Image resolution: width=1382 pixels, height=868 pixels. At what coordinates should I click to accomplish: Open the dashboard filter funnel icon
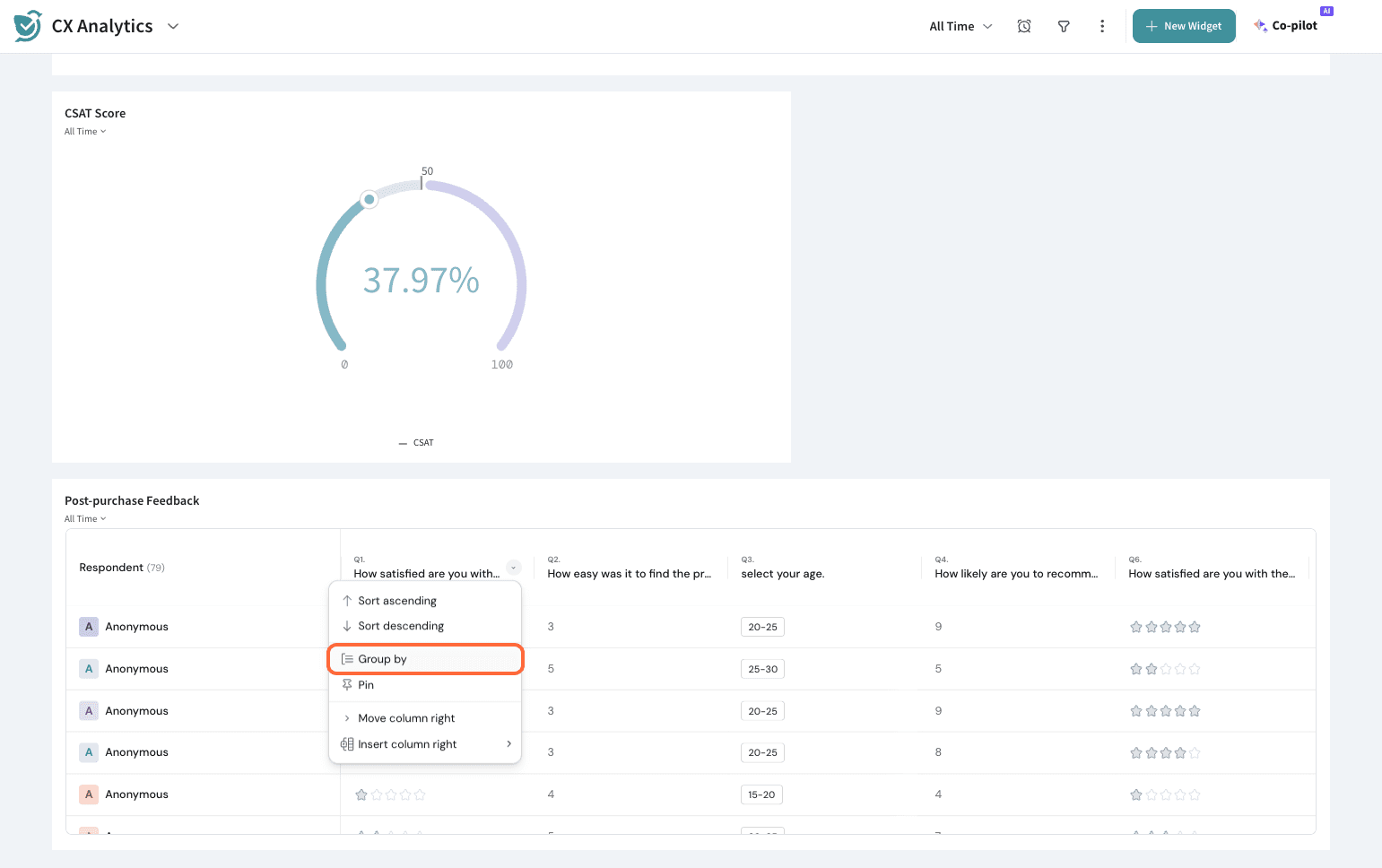tap(1064, 26)
